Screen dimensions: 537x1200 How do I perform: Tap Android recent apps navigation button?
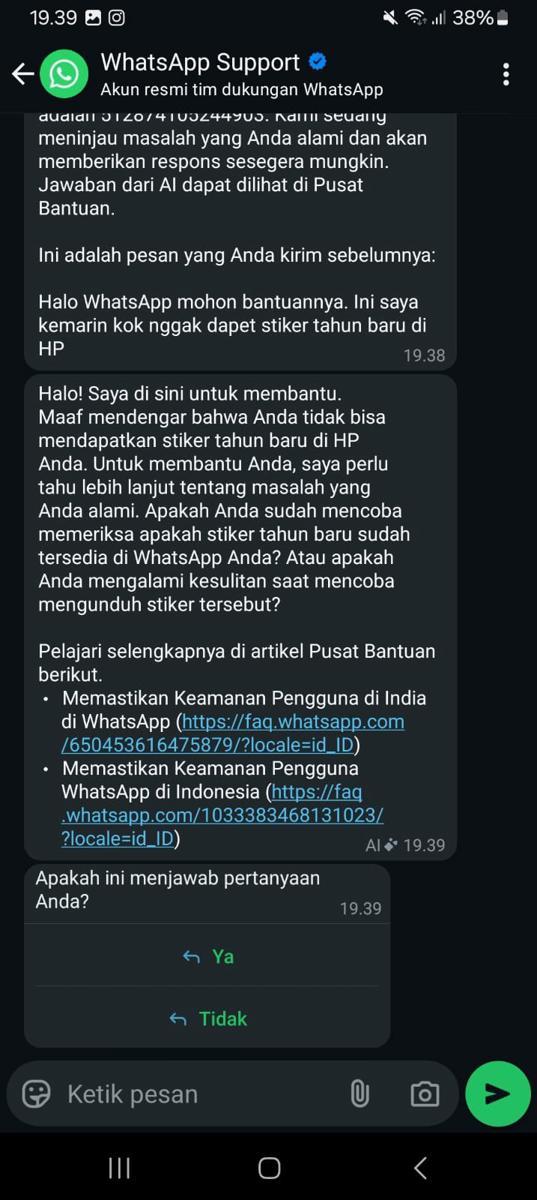point(119,1167)
